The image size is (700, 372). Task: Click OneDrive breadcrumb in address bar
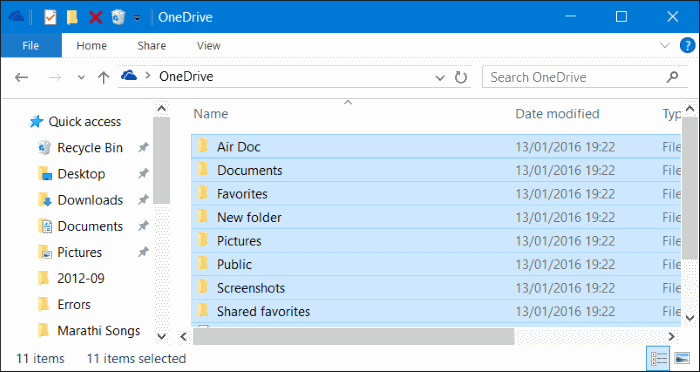point(186,77)
